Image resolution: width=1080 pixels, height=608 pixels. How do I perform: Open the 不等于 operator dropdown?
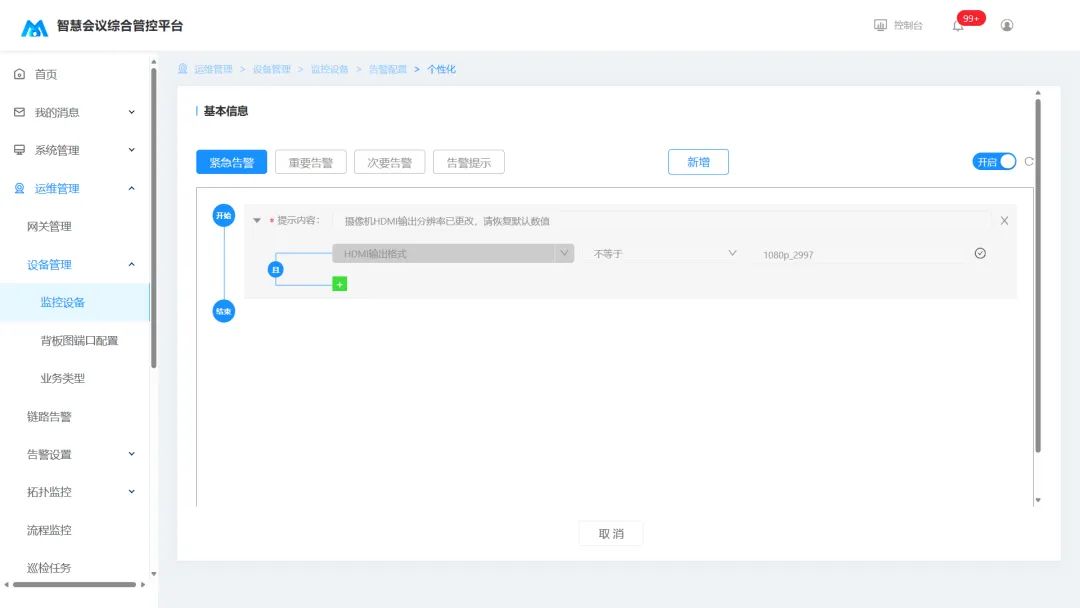664,253
